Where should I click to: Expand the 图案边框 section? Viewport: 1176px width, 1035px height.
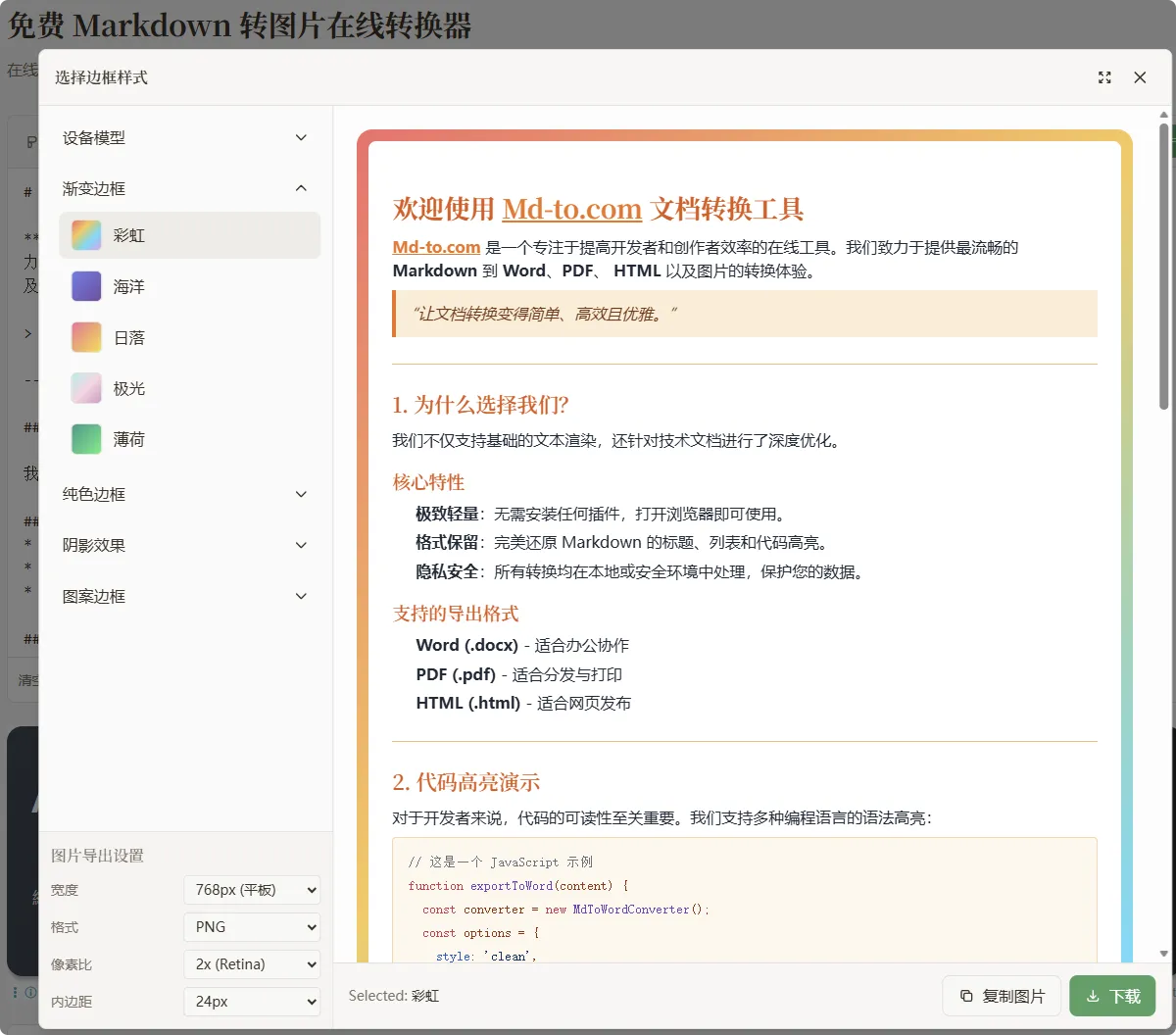pos(185,596)
